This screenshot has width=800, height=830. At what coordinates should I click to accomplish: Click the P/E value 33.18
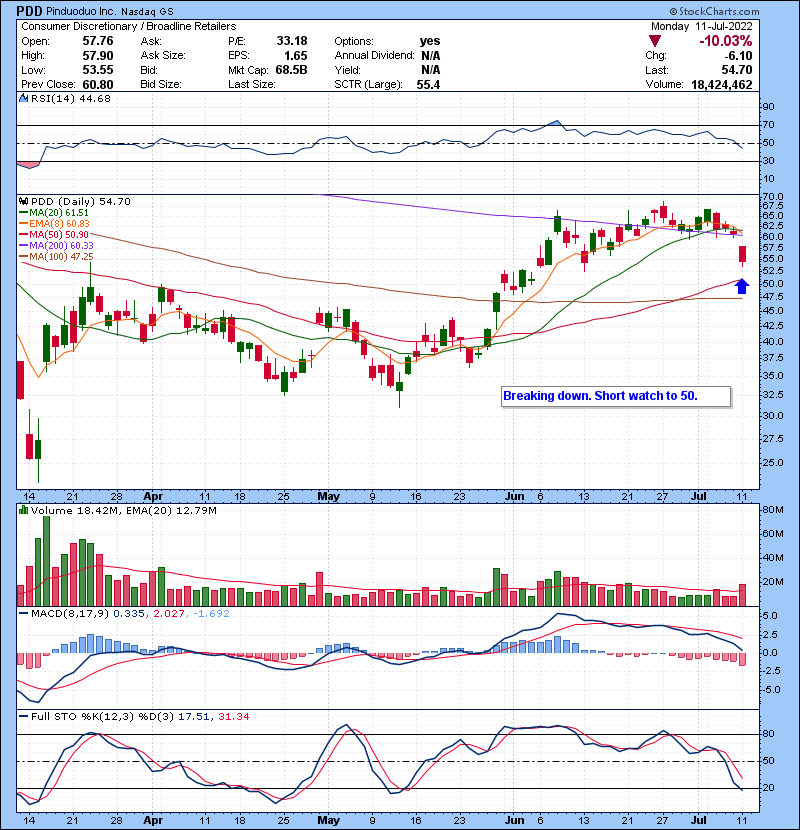292,41
